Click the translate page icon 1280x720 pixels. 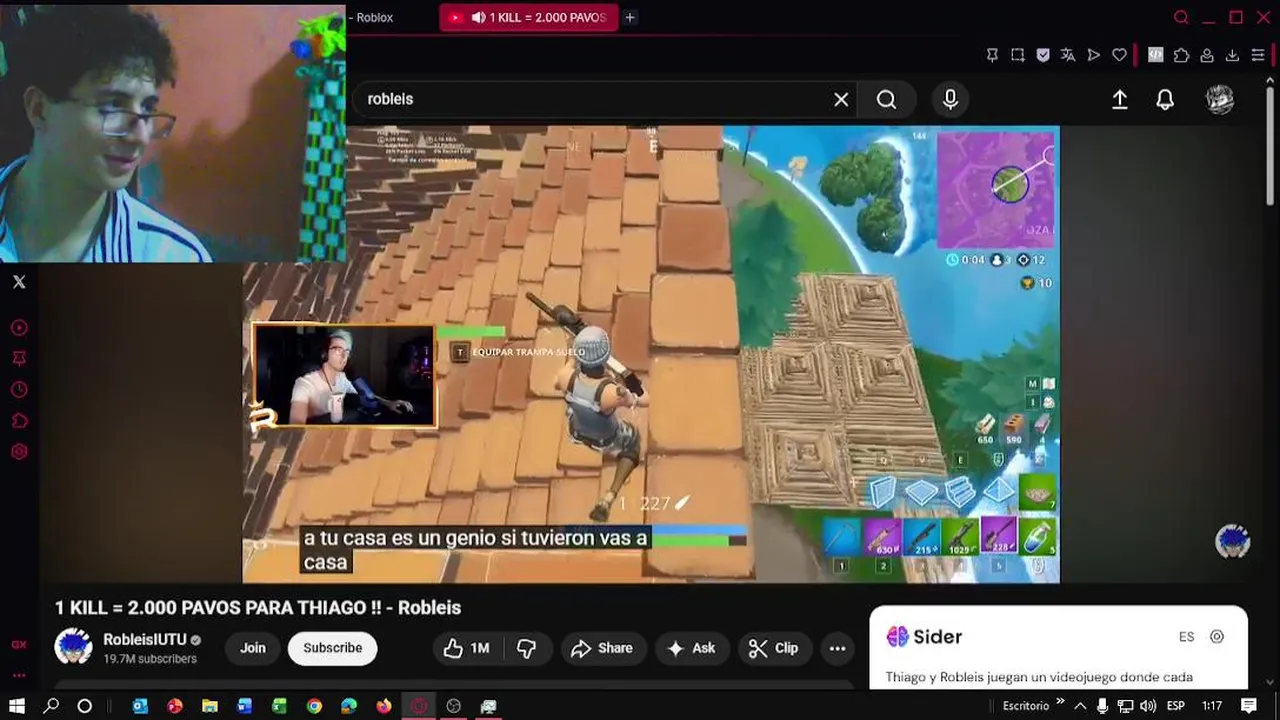pos(1068,55)
